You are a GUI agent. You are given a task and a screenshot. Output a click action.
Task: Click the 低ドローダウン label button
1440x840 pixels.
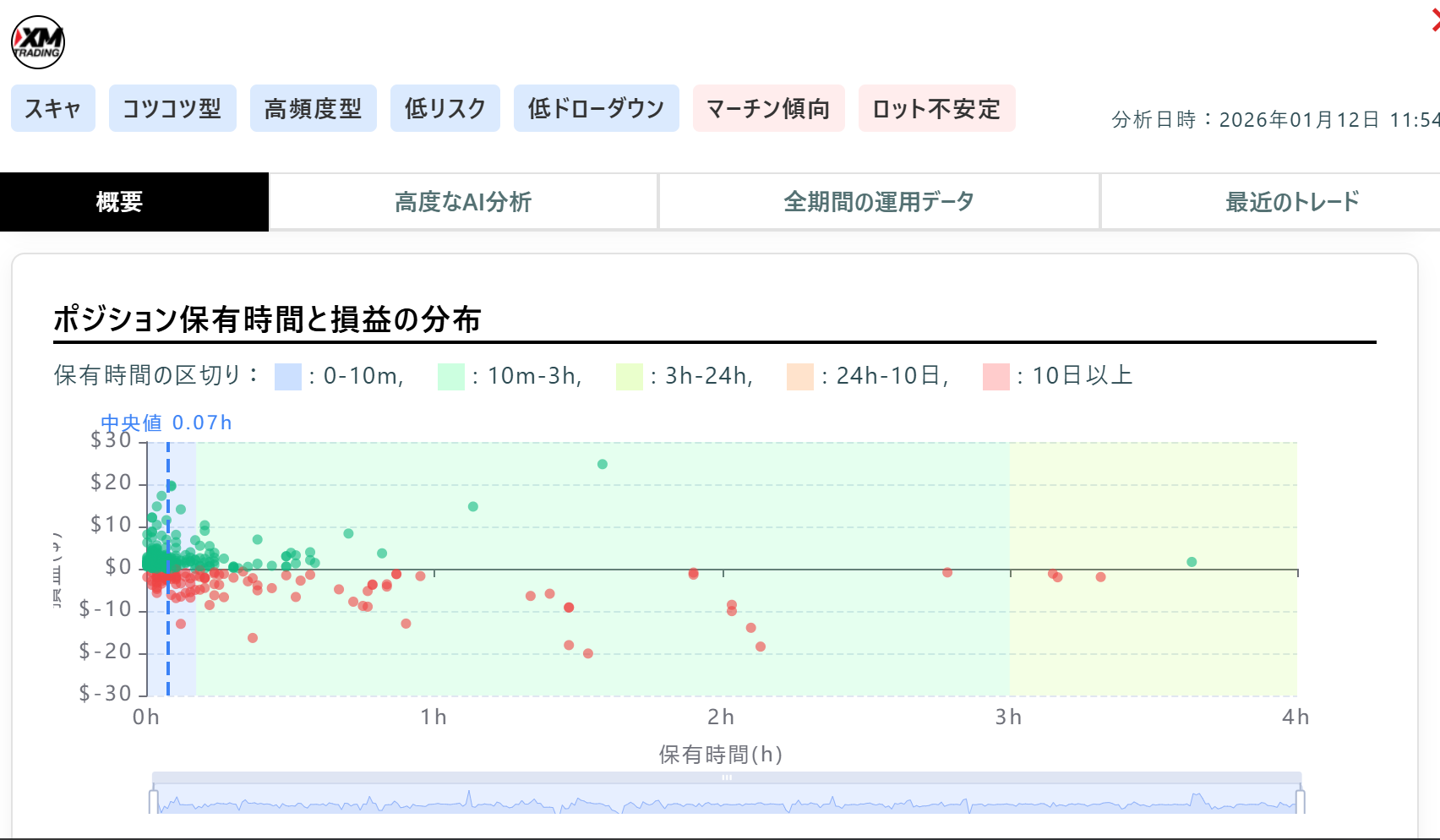[596, 108]
